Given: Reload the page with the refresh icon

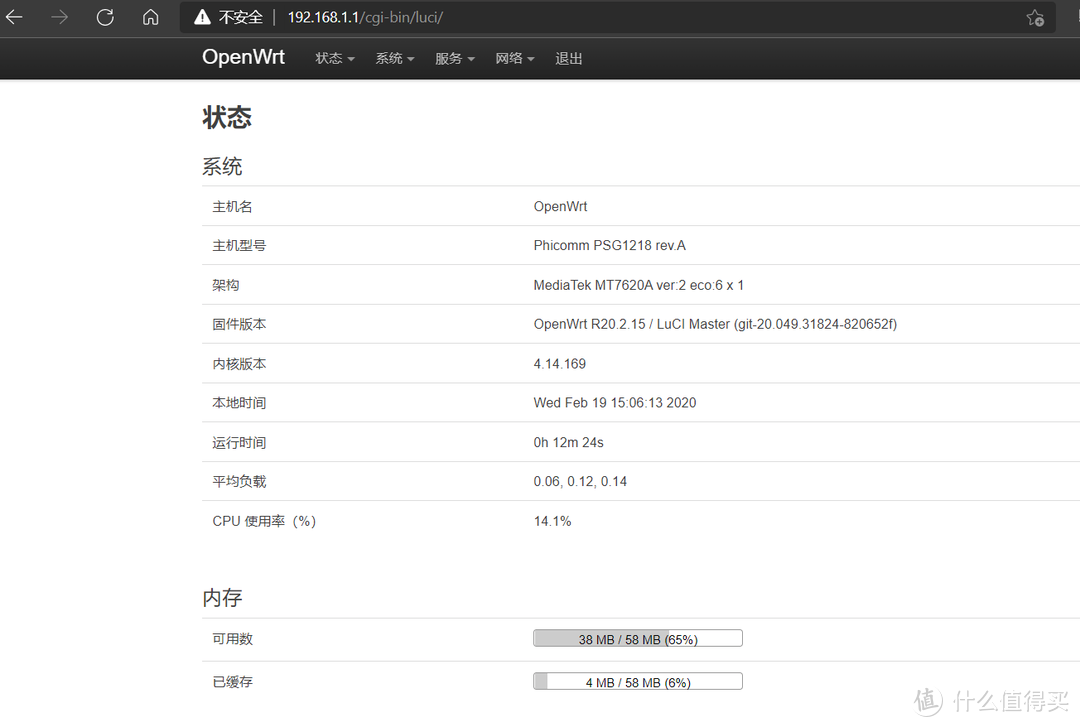Looking at the screenshot, I should pos(104,17).
